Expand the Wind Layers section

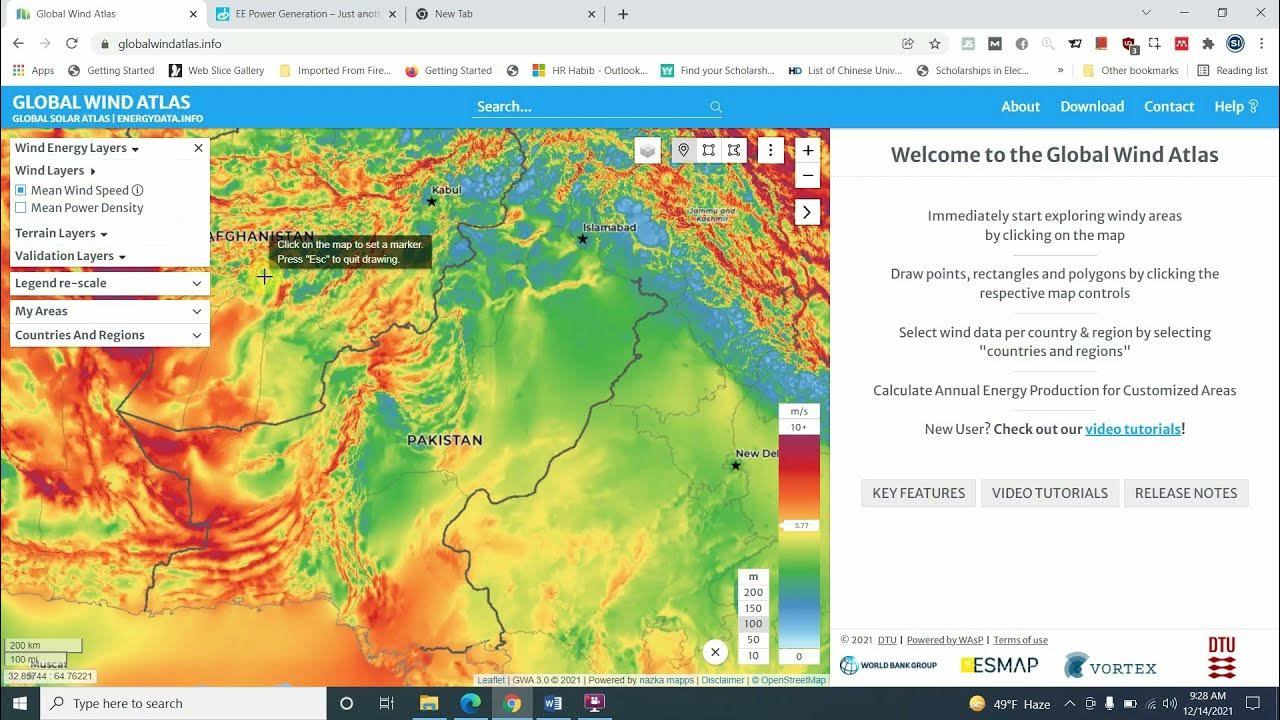point(55,171)
